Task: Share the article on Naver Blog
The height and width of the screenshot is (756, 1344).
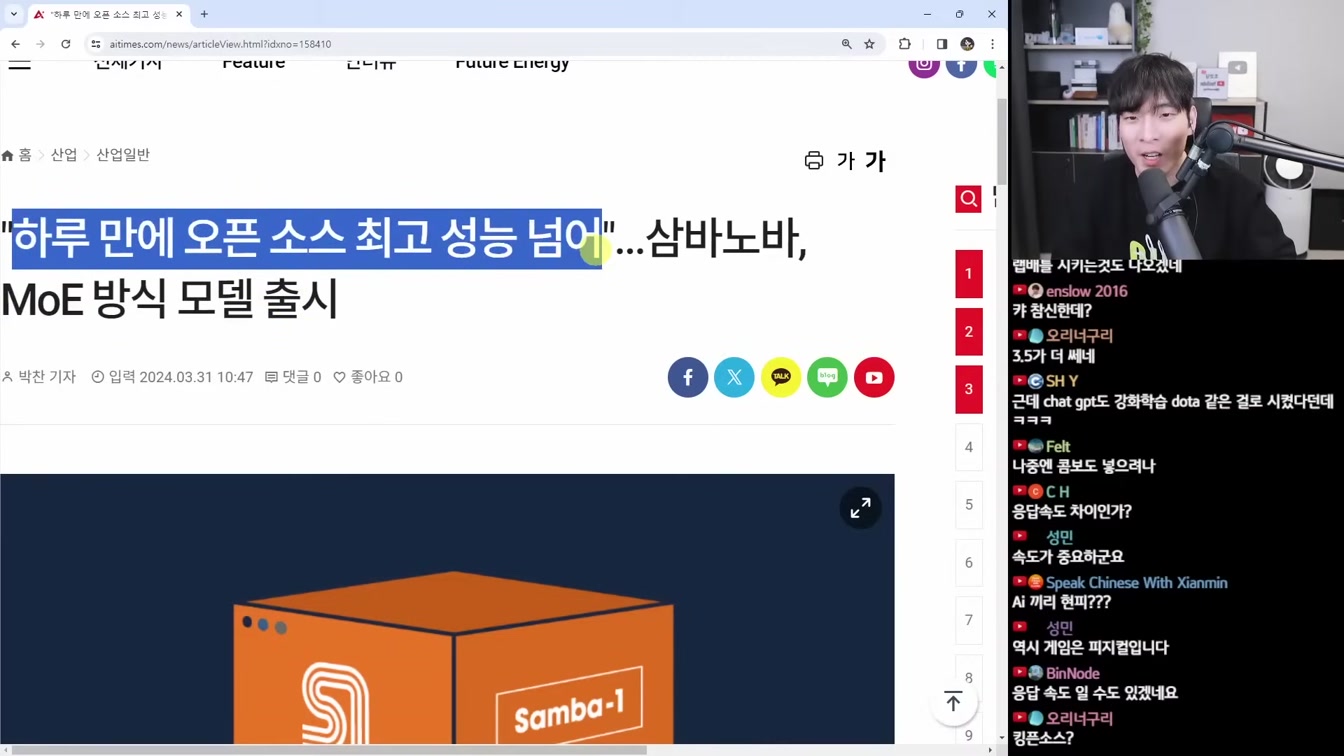Action: (x=827, y=377)
